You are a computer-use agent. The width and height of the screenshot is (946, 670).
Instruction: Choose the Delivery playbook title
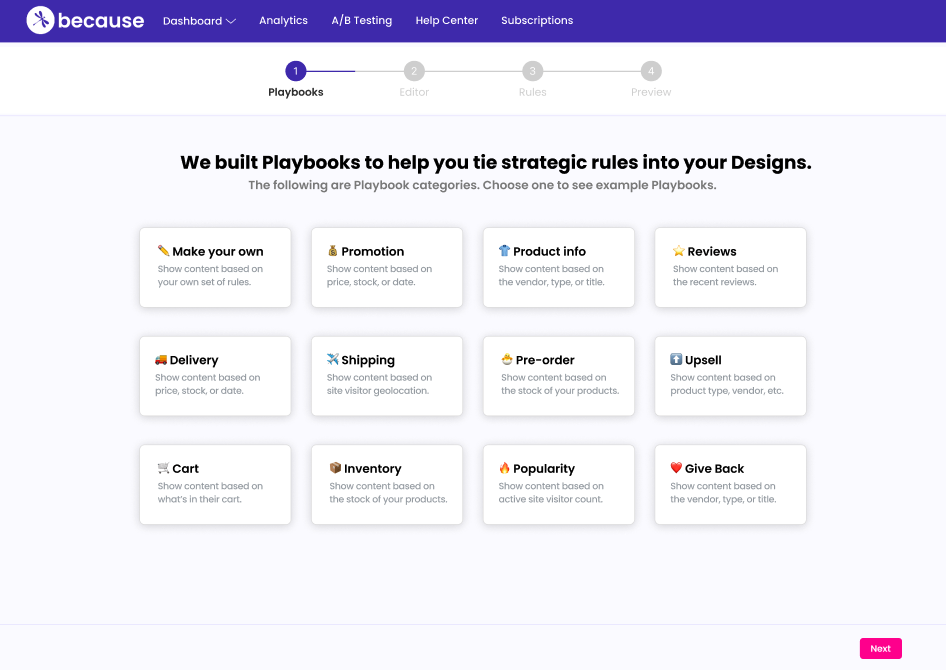tap(194, 360)
